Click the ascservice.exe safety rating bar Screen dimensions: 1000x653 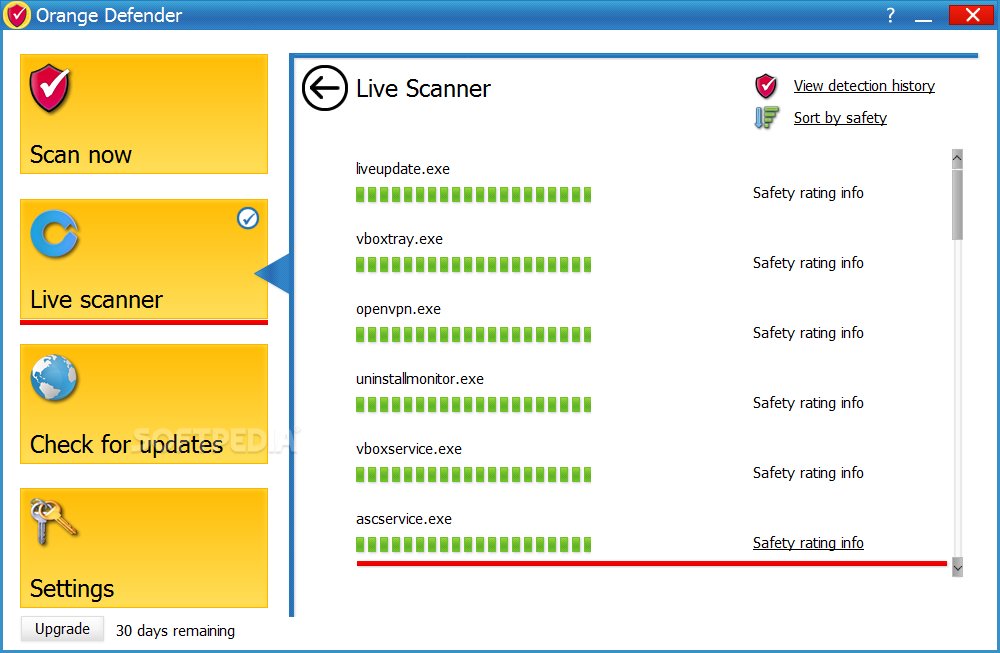click(x=473, y=545)
